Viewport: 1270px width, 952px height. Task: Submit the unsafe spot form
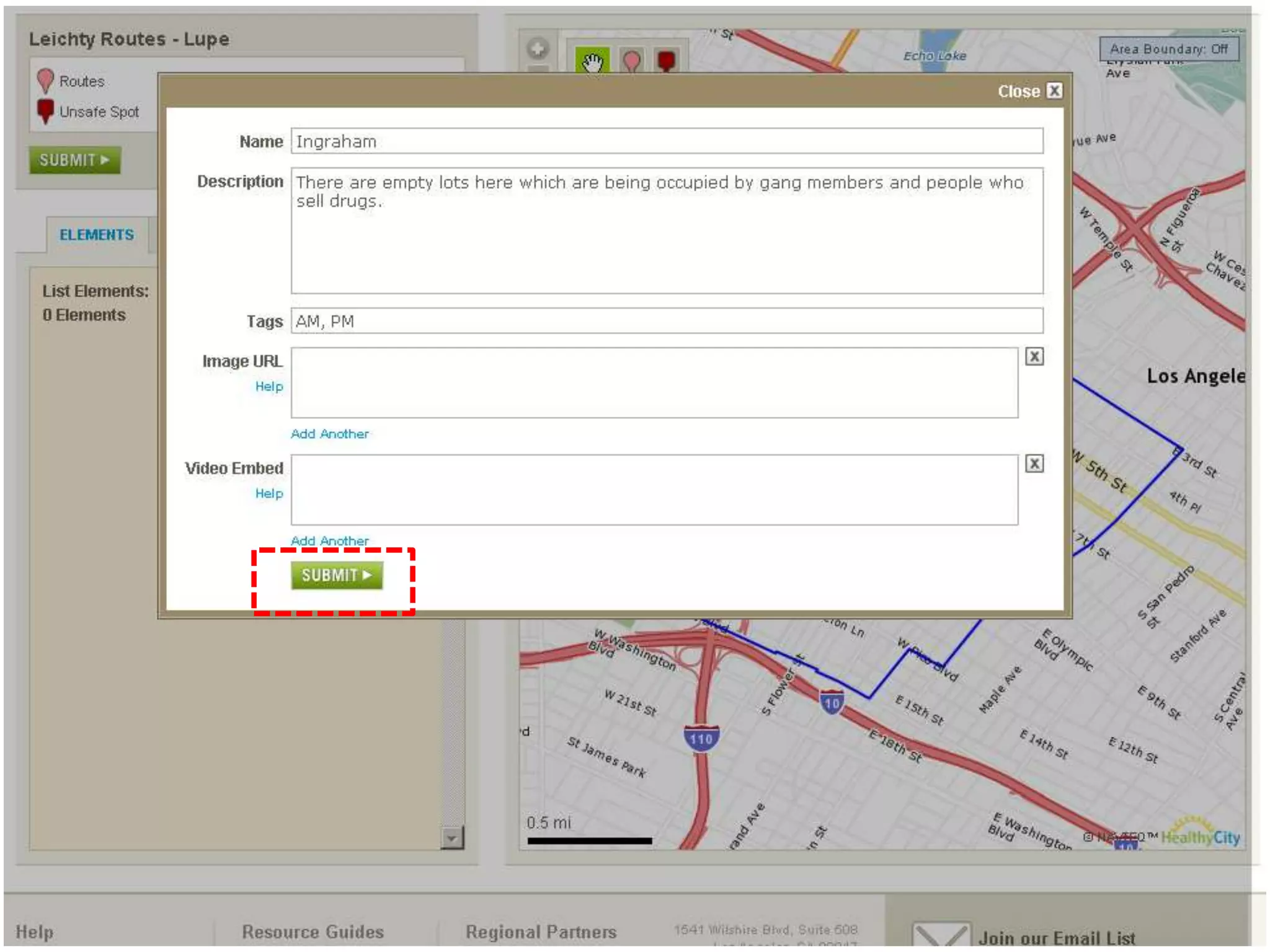click(x=337, y=575)
